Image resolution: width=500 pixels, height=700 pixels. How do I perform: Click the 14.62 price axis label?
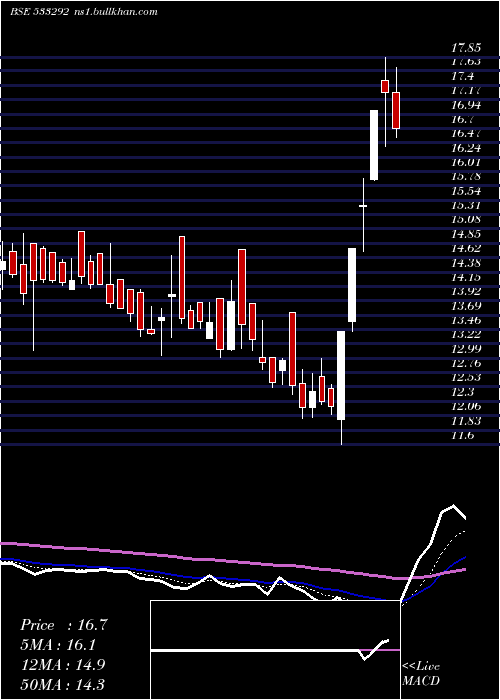click(x=466, y=249)
